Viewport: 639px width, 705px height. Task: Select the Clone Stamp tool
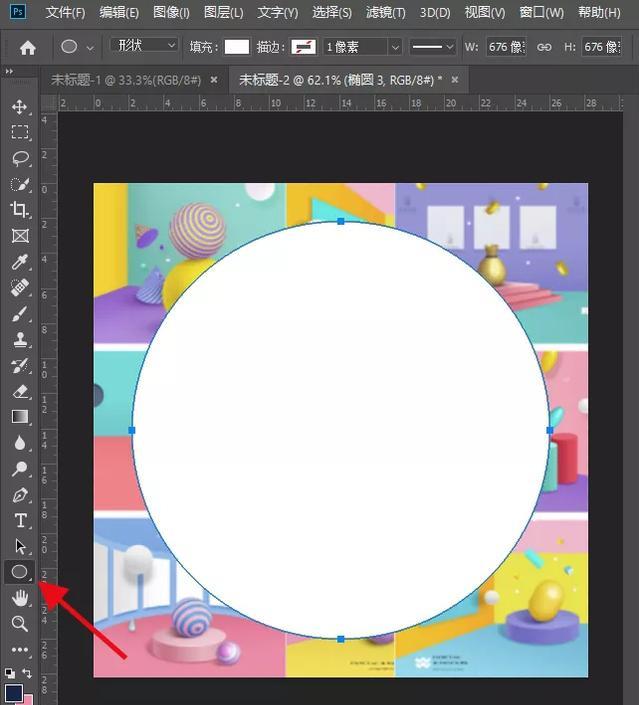[20, 340]
